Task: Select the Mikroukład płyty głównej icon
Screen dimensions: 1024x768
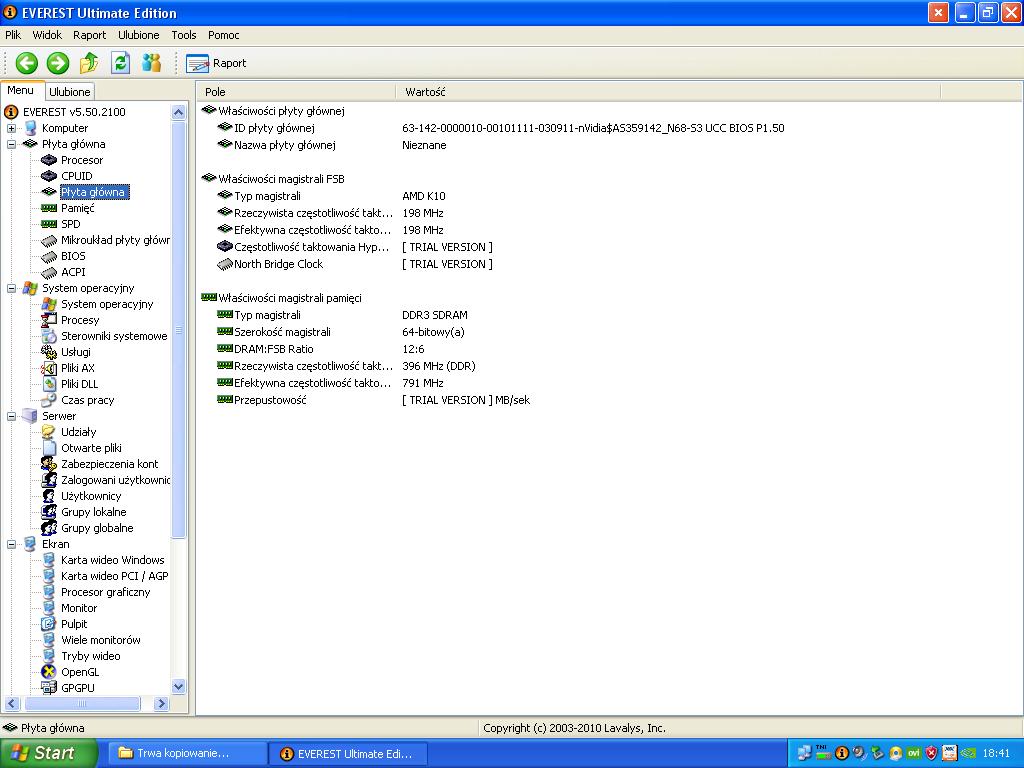Action: (x=49, y=240)
